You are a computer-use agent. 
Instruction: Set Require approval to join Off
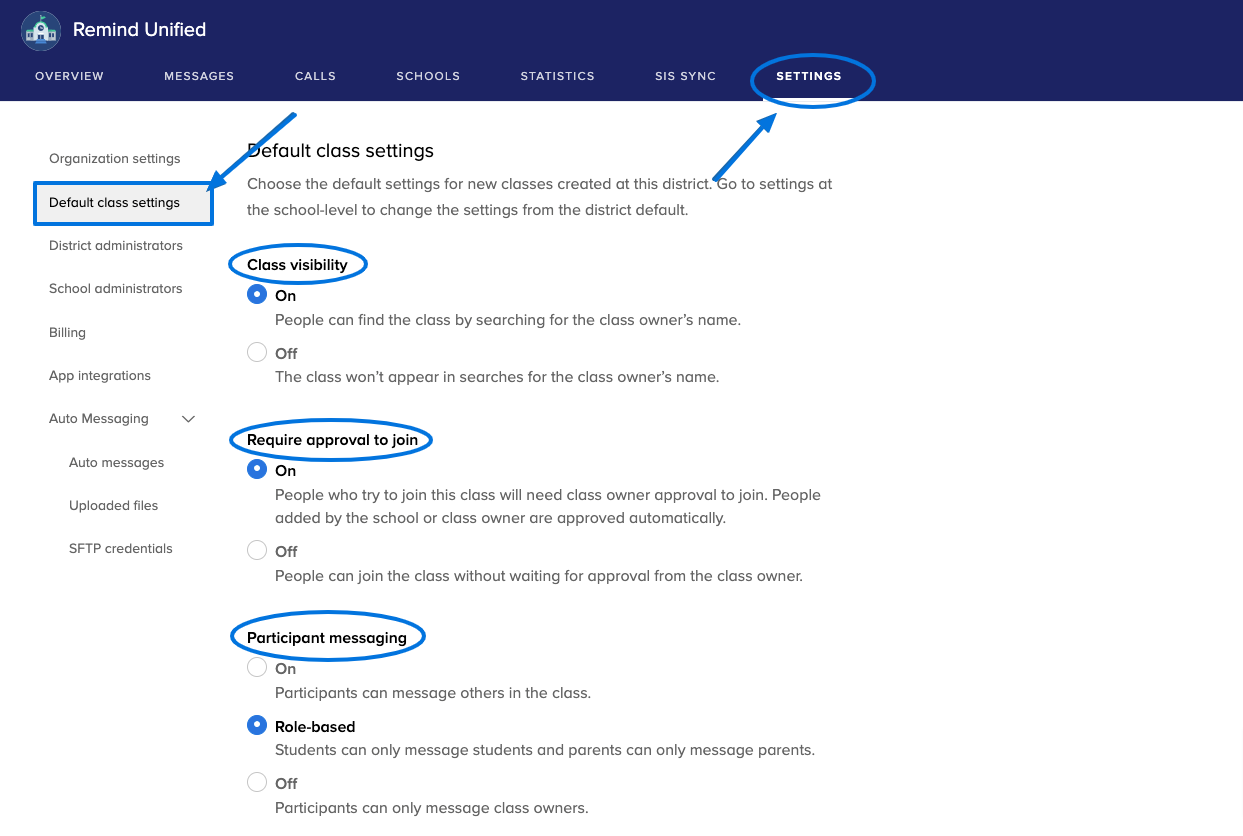click(x=257, y=551)
